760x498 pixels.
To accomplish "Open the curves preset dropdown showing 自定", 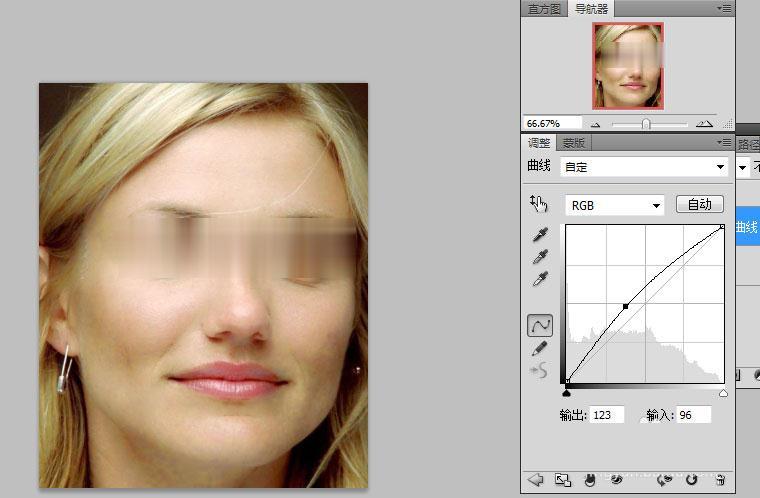I will tap(644, 167).
